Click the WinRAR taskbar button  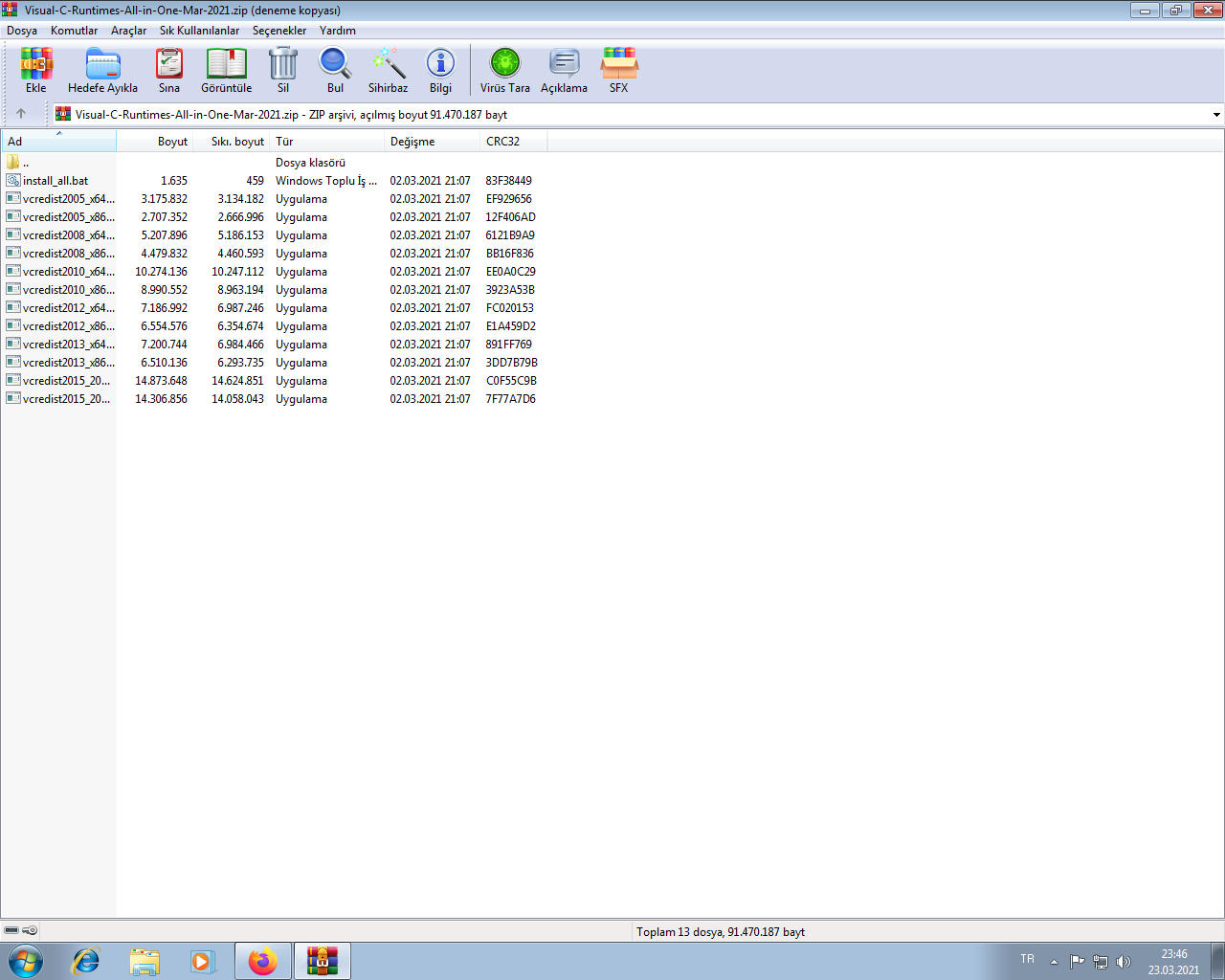tap(323, 961)
